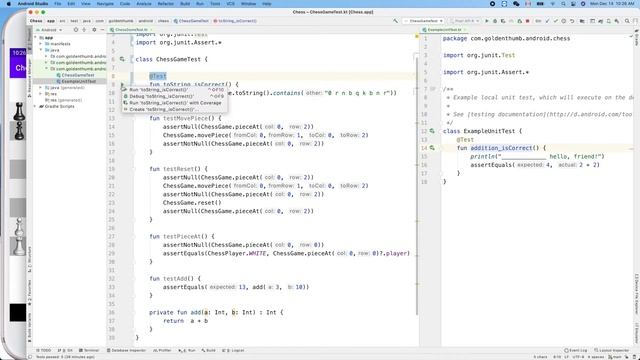Screen dimensions: 640x360
Task: Open the Navigate menu in the menu bar
Action: point(105,4)
